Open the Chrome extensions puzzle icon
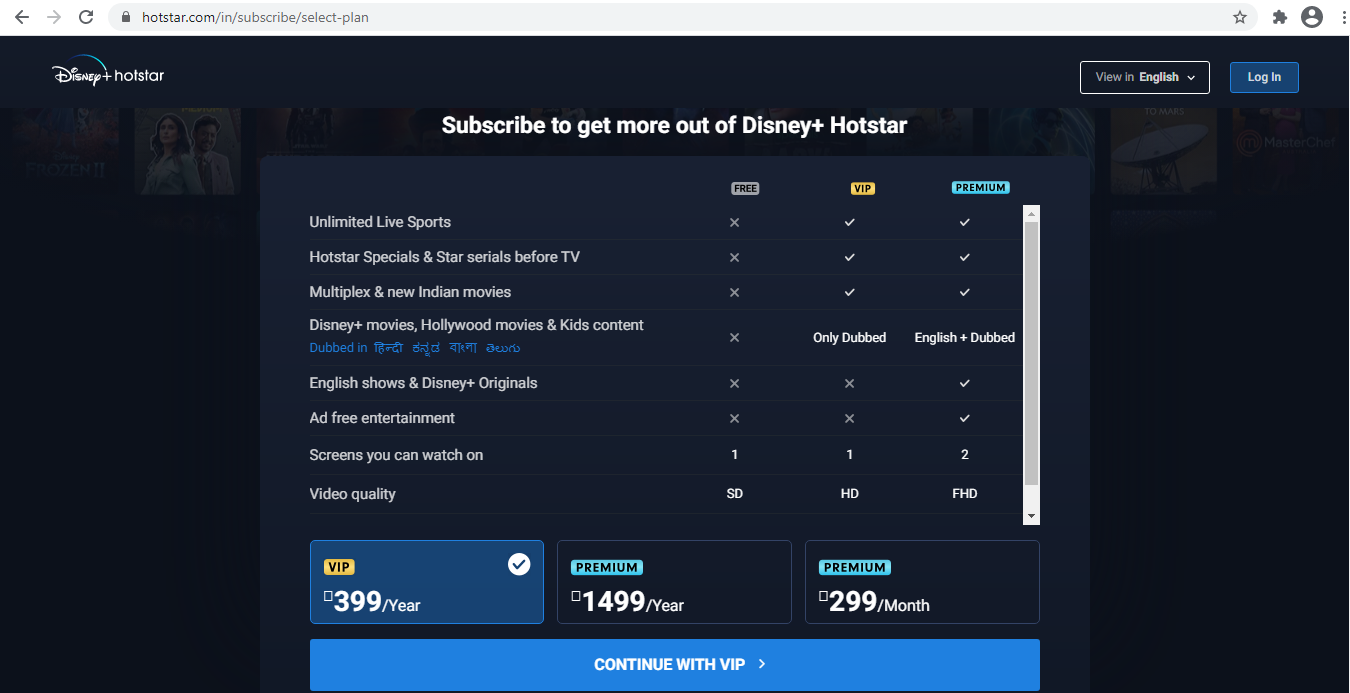Image resolution: width=1350 pixels, height=693 pixels. pyautogui.click(x=1279, y=17)
